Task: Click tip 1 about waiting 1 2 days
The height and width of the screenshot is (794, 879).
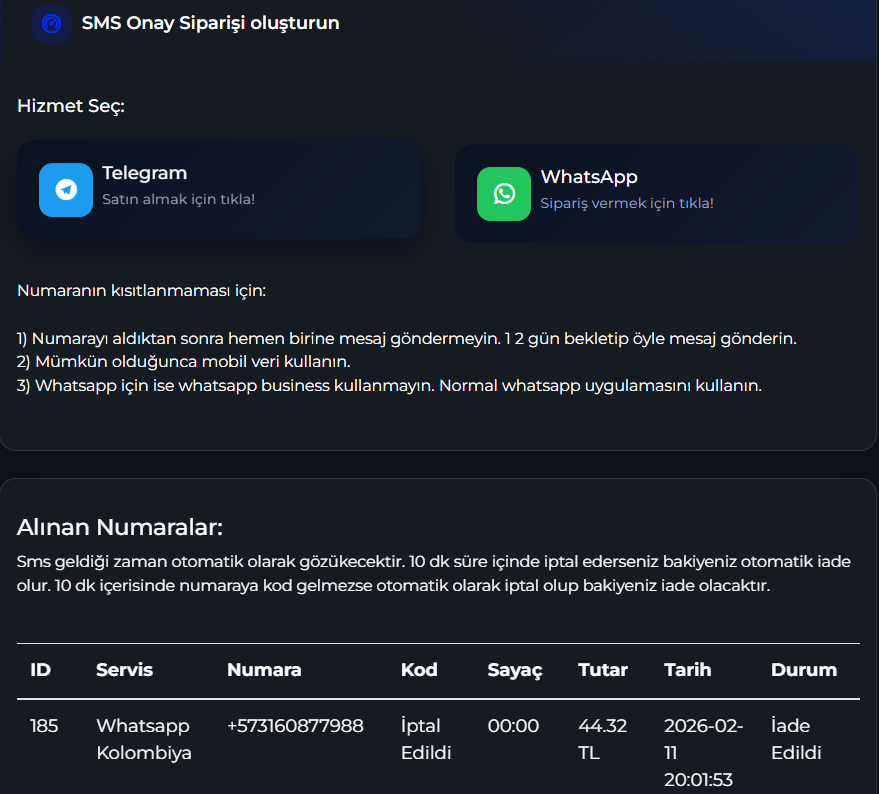Action: pyautogui.click(x=407, y=339)
